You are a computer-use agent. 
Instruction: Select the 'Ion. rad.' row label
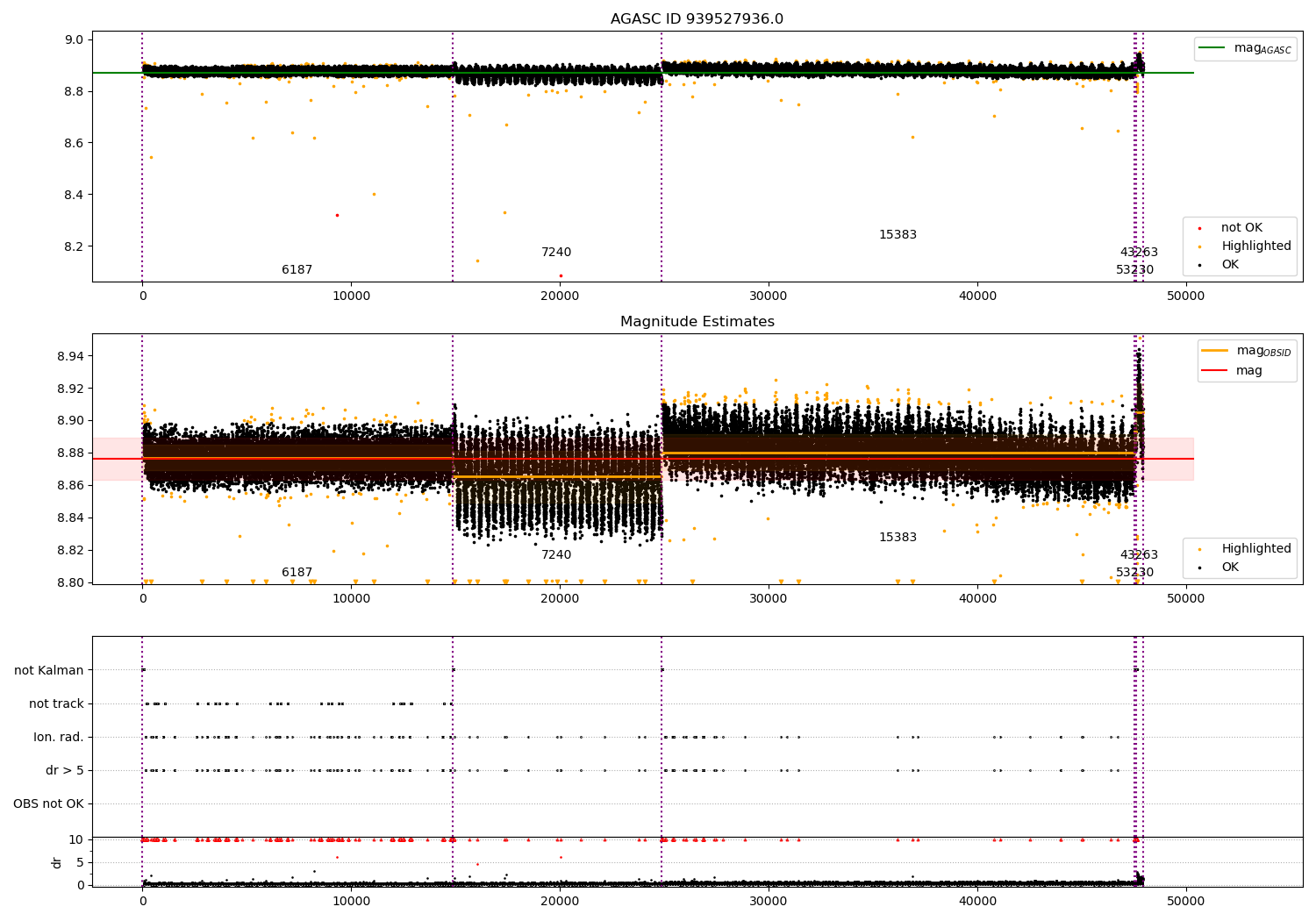pyautogui.click(x=59, y=737)
